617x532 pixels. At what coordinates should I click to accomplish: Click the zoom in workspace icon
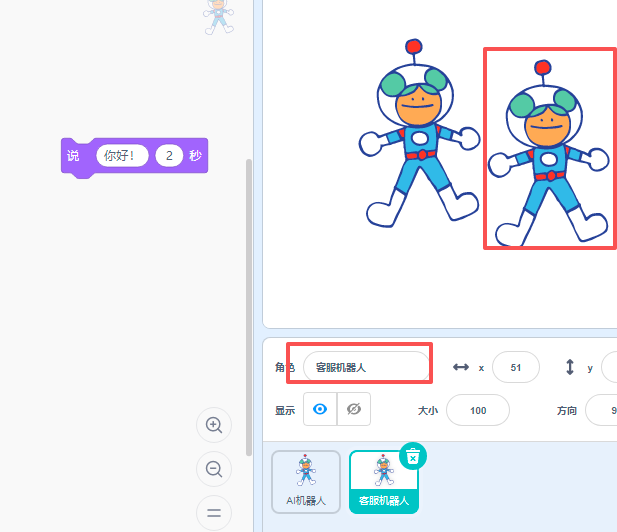coord(214,425)
